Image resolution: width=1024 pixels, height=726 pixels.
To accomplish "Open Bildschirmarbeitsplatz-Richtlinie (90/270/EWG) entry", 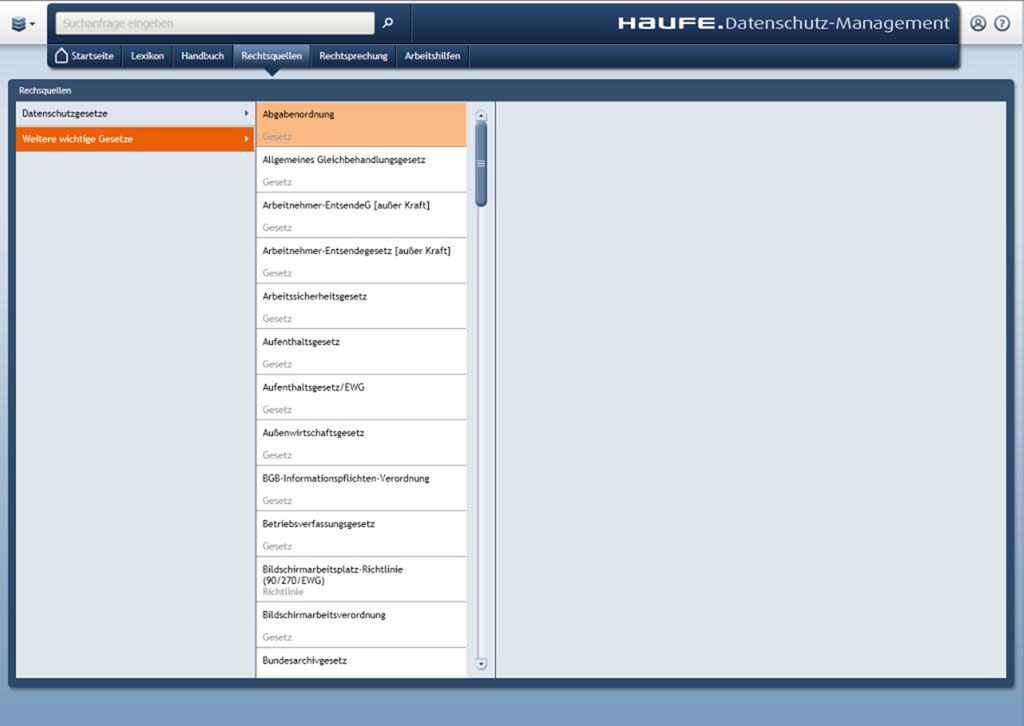I will click(361, 580).
